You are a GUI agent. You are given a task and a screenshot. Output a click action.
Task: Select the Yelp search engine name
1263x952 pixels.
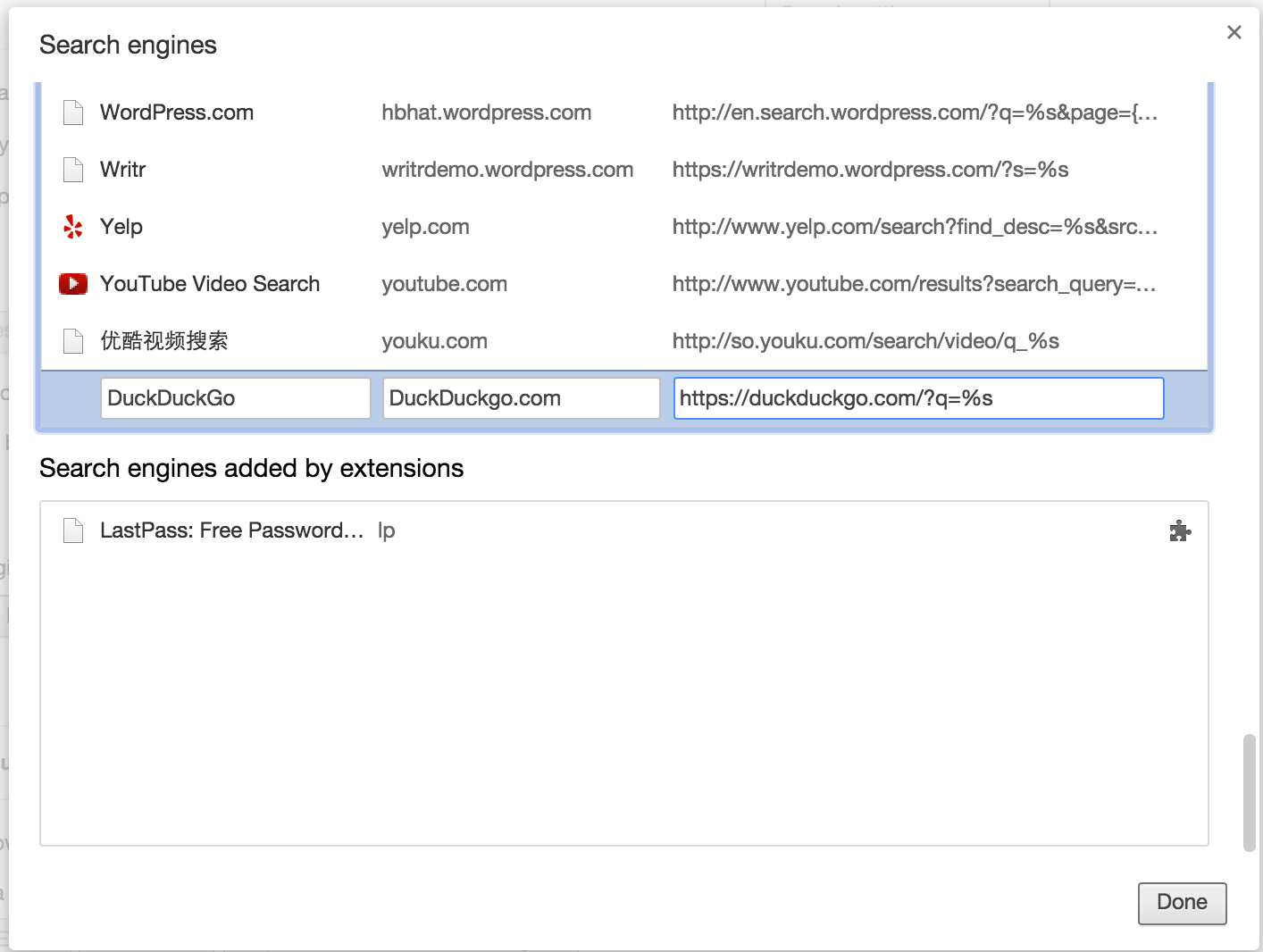(121, 227)
